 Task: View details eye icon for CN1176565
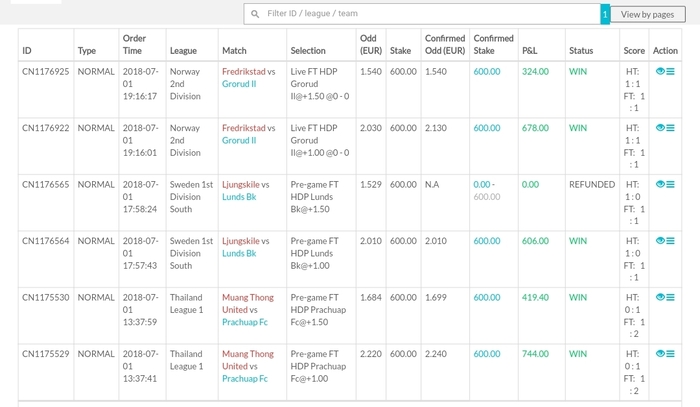(x=660, y=184)
